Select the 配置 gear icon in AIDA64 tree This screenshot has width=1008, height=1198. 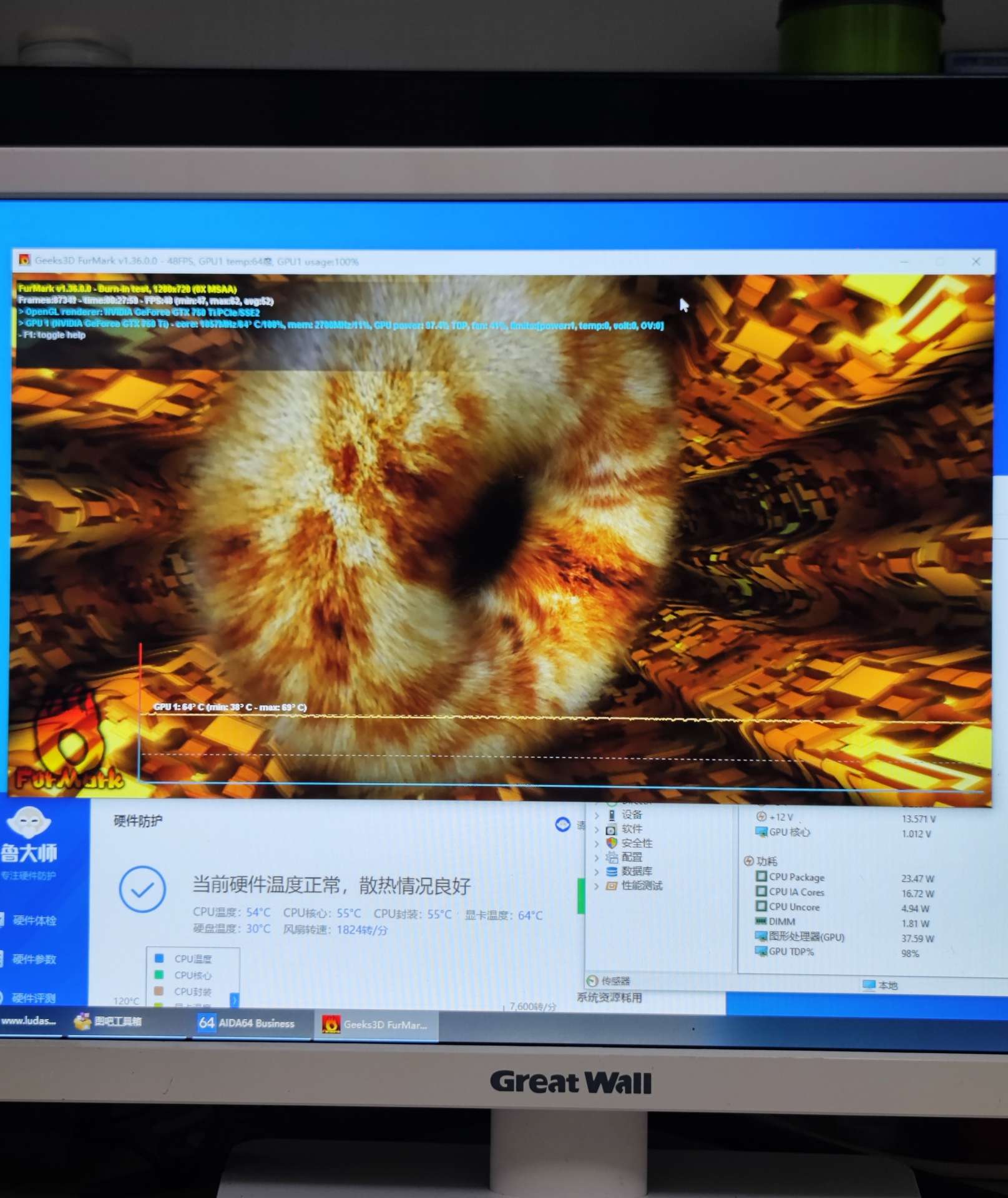tap(612, 857)
